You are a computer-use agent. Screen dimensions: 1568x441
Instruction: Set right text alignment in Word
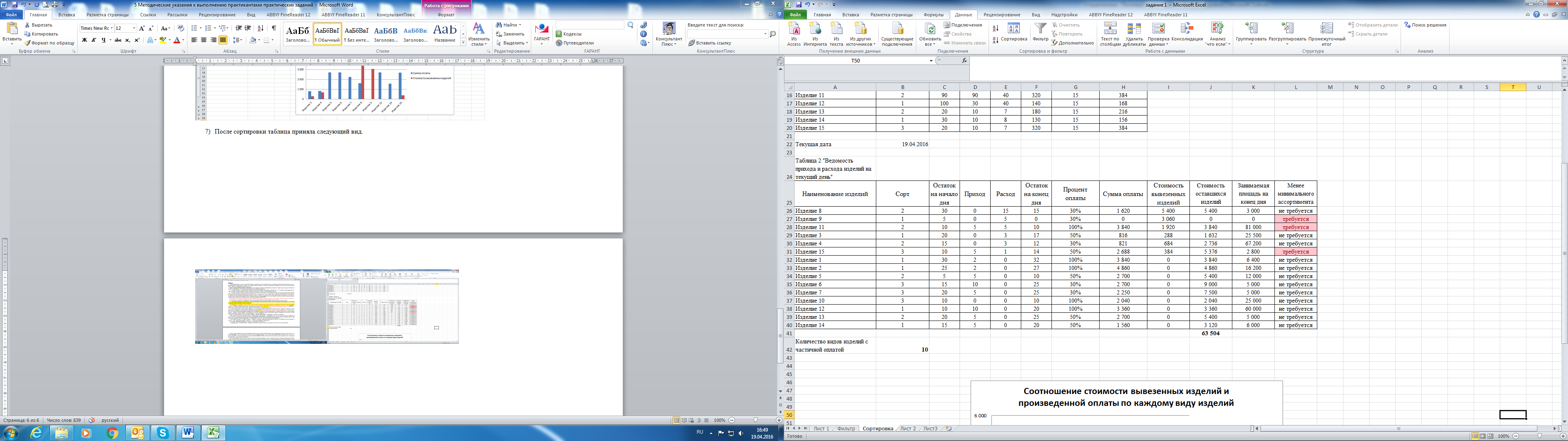pyautogui.click(x=213, y=40)
